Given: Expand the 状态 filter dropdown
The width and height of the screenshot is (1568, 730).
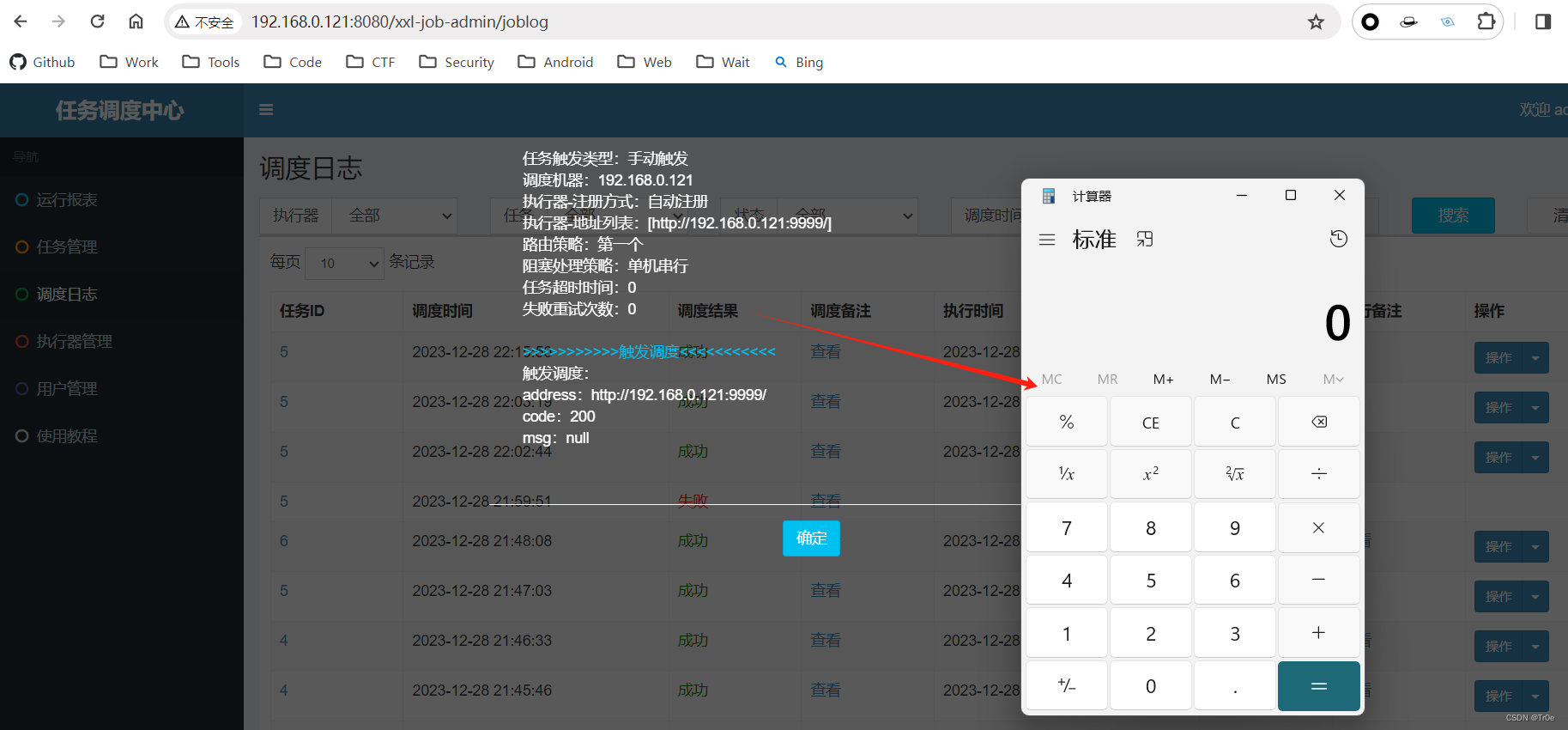Looking at the screenshot, I should coord(846,216).
